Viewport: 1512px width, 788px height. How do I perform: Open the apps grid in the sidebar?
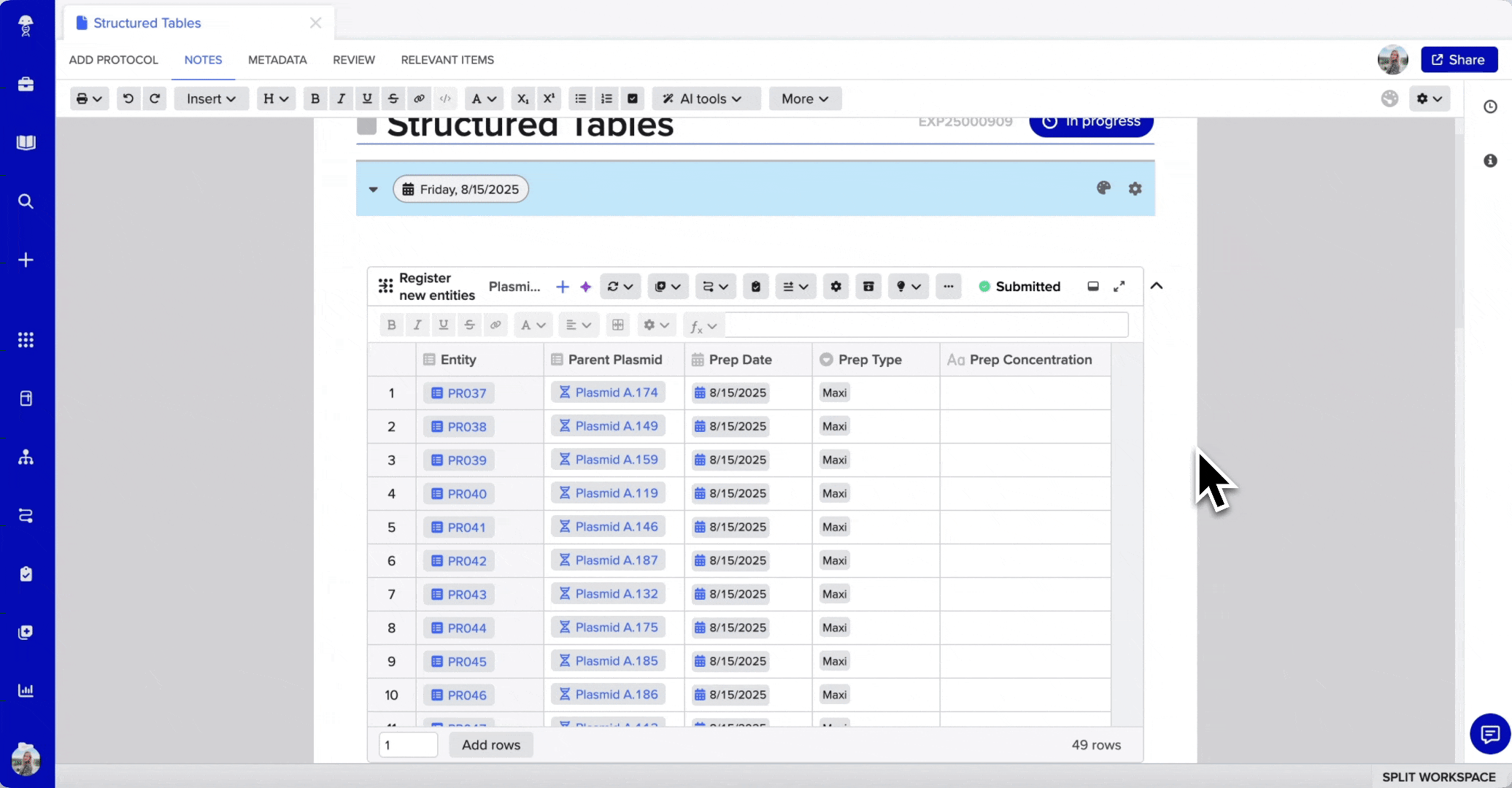coord(26,340)
